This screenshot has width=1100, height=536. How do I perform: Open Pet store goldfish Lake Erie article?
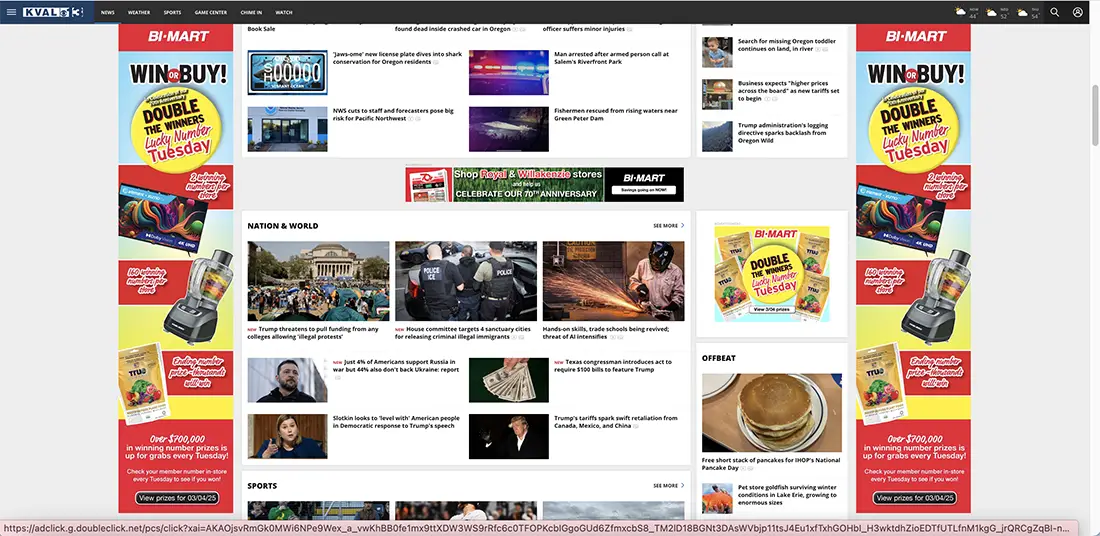[x=787, y=495]
